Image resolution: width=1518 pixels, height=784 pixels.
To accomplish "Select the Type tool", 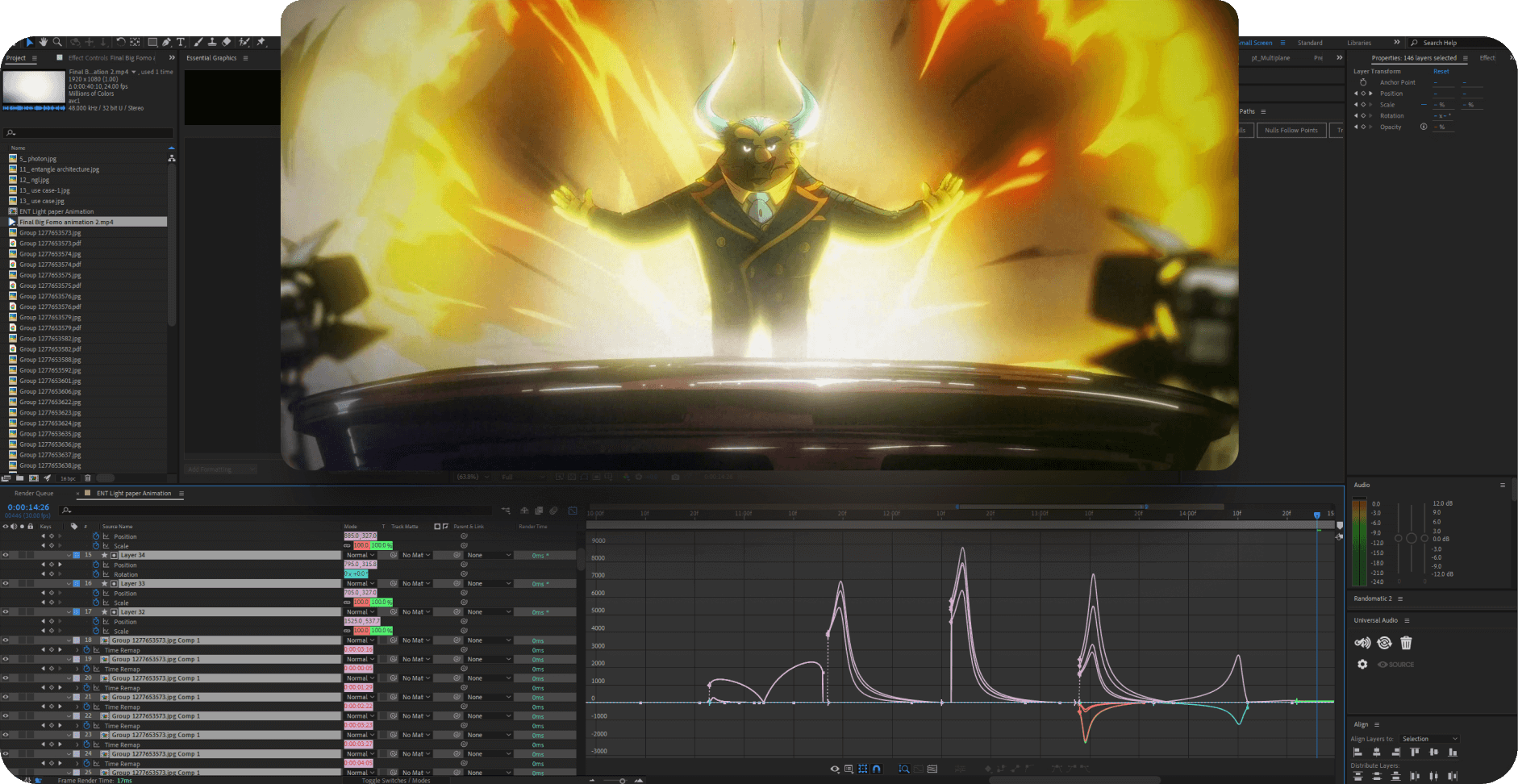I will (x=181, y=42).
